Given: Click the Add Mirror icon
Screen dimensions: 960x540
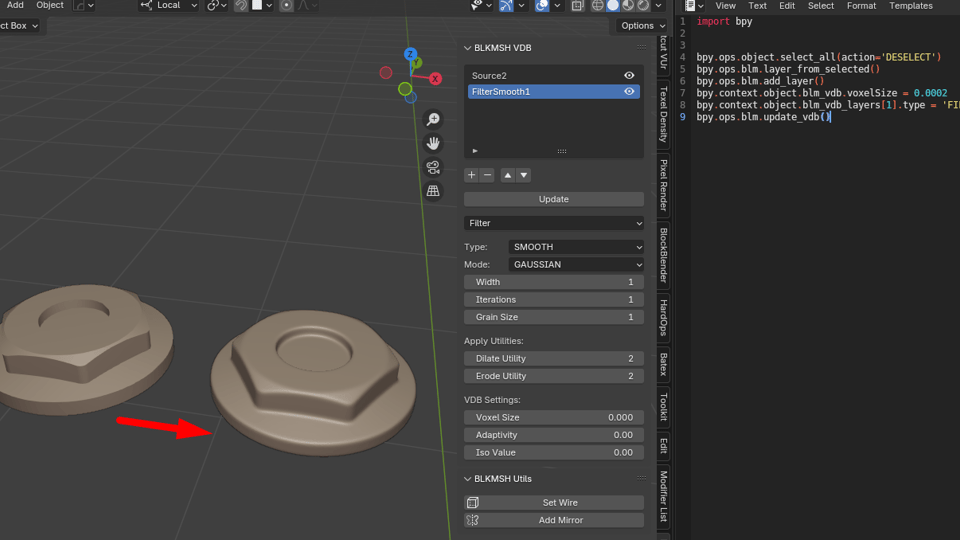Looking at the screenshot, I should click(x=473, y=520).
